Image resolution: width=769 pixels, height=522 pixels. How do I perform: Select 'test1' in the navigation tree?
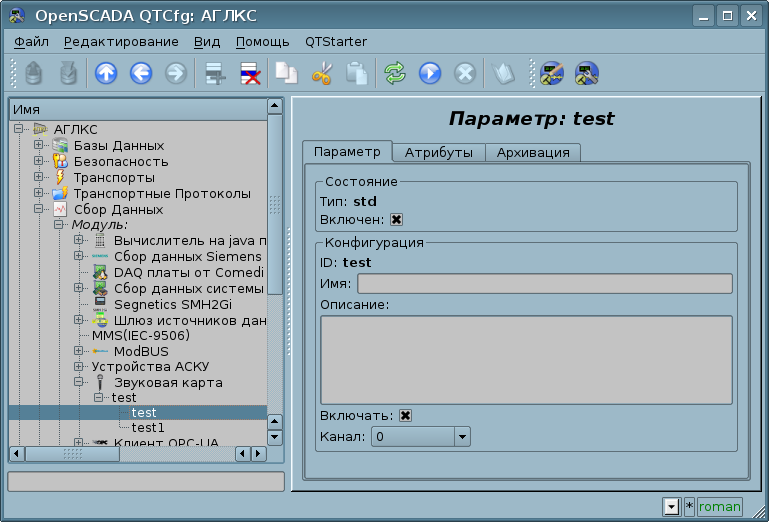(x=148, y=427)
